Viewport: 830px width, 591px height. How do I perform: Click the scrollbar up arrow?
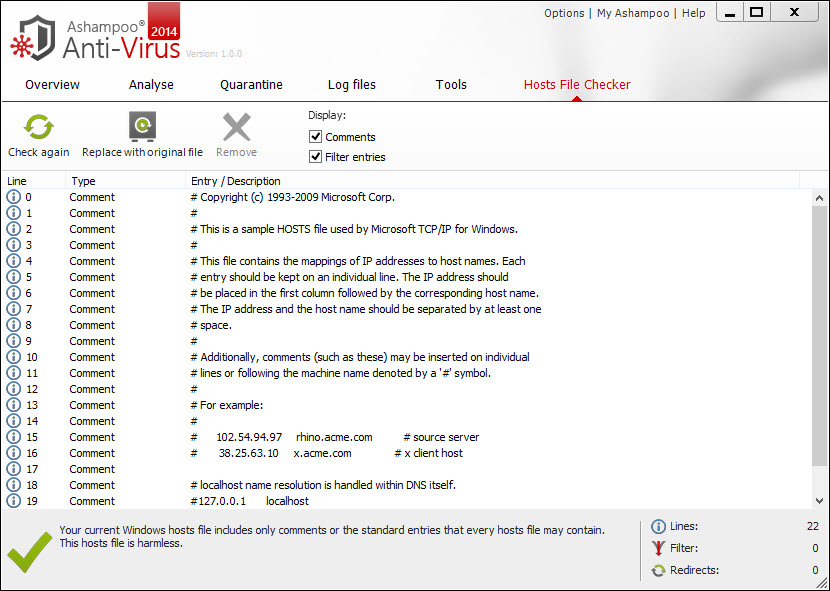coord(819,199)
